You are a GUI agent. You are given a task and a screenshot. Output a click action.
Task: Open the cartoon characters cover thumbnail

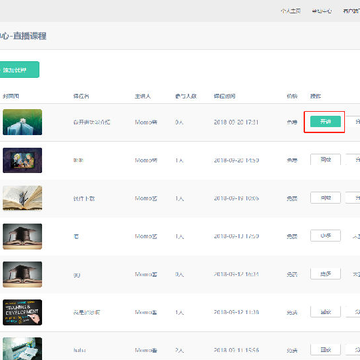22,160
